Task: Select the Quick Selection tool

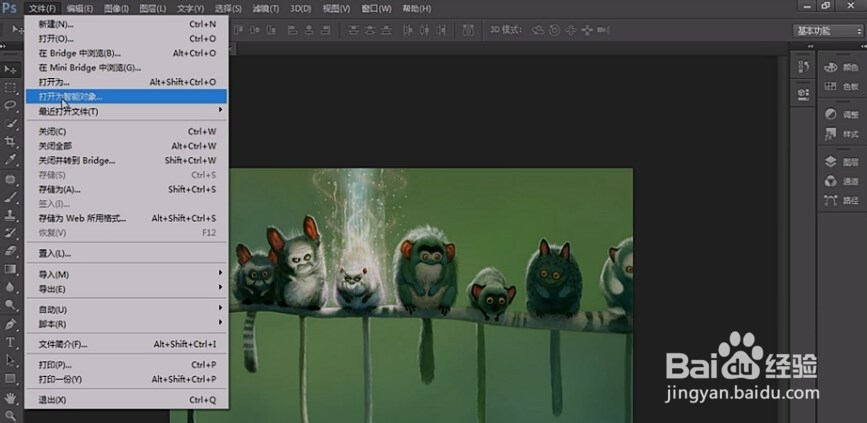Action: 10,123
